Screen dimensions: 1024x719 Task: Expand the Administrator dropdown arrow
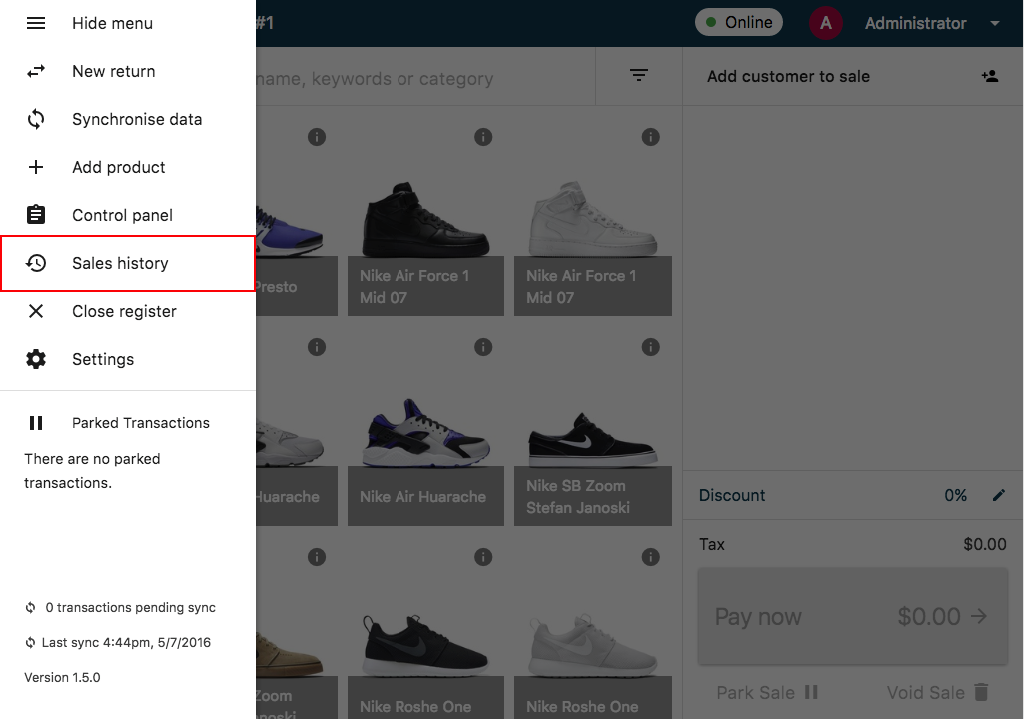click(995, 24)
